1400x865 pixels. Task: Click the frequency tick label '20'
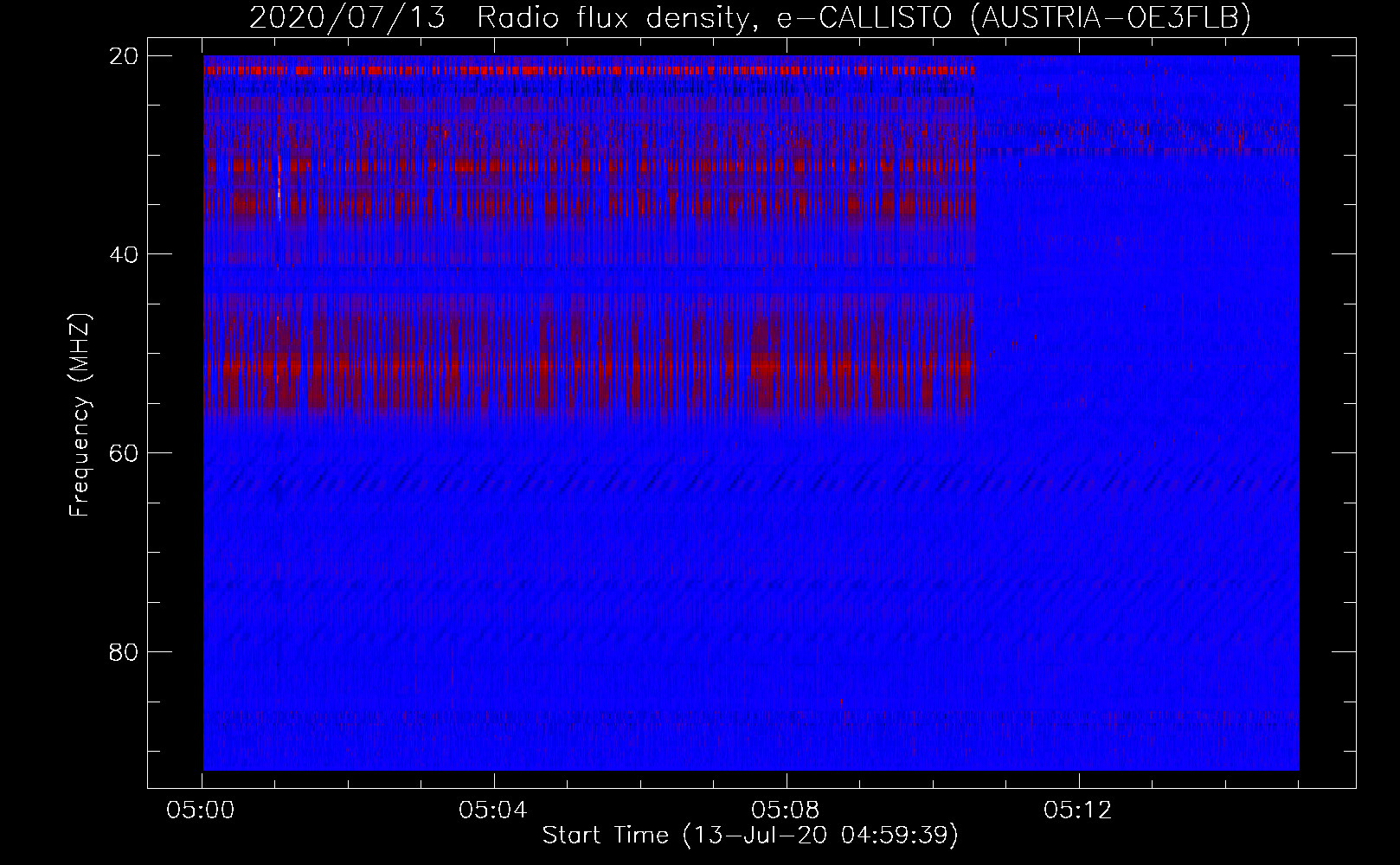[125, 55]
